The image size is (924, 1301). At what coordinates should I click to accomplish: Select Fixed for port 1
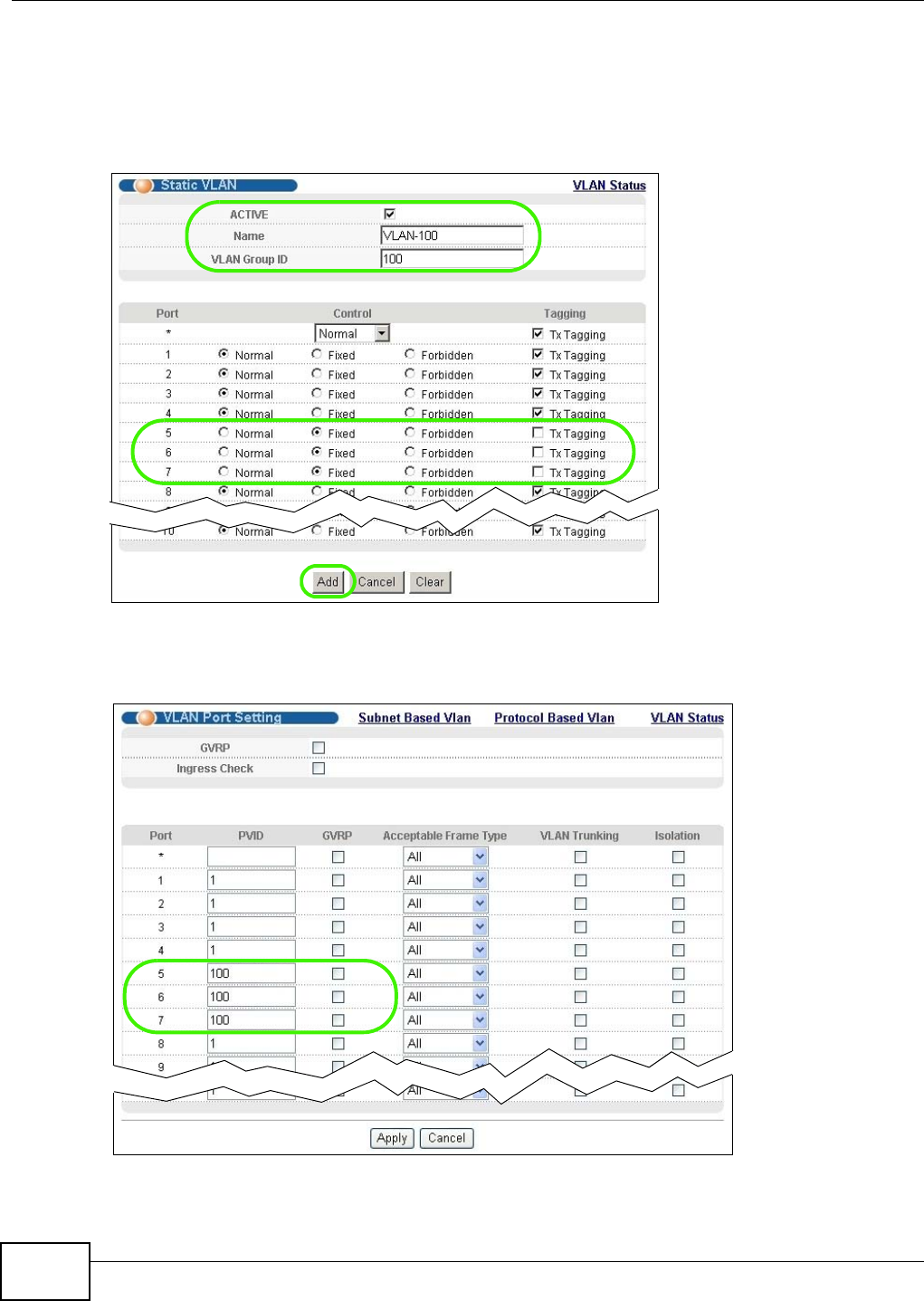click(x=317, y=354)
